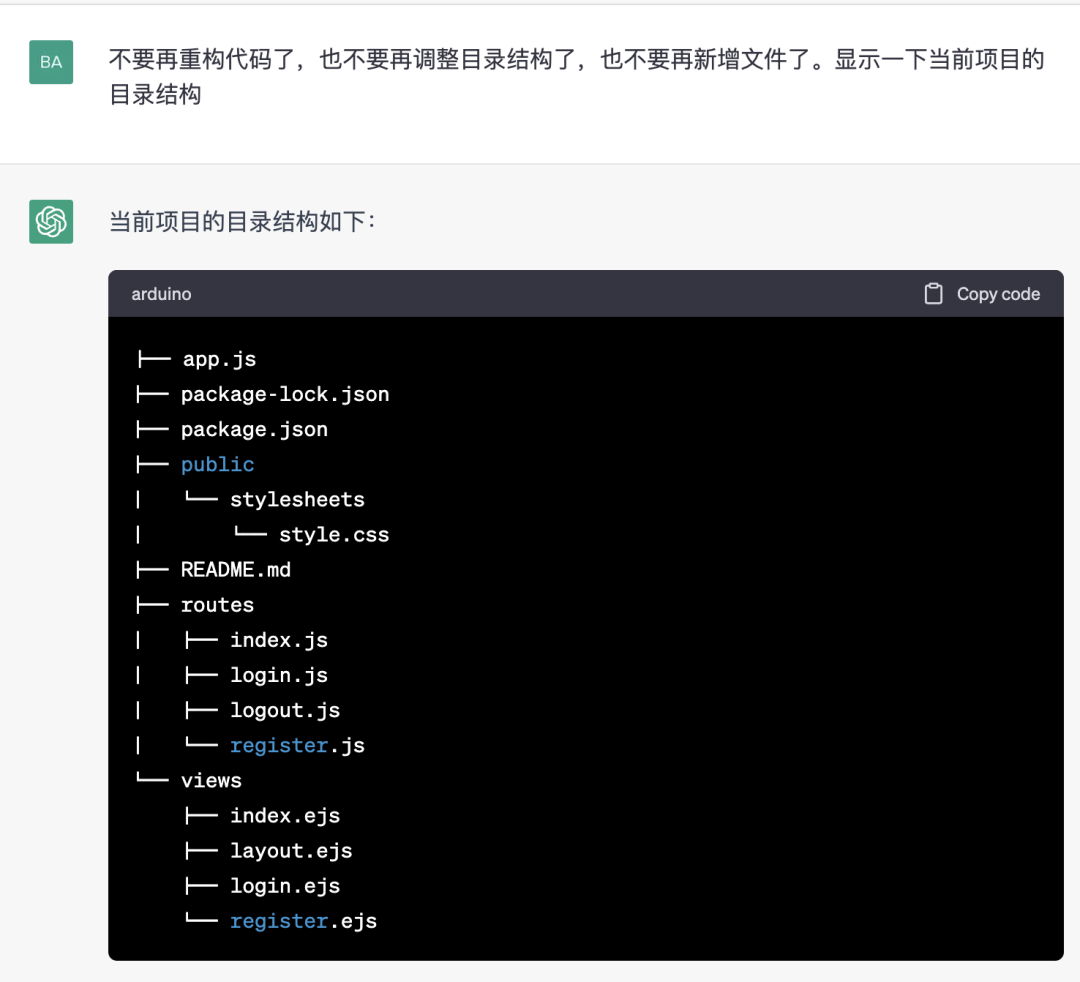Click the public folder entry
This screenshot has width=1080, height=982.
pyautogui.click(x=218, y=465)
